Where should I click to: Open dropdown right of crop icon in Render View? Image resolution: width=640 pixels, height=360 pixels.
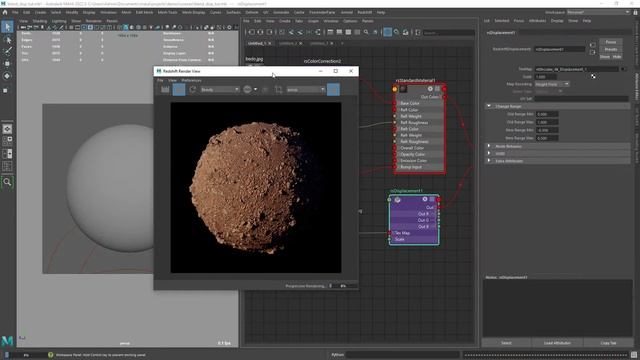tap(306, 89)
